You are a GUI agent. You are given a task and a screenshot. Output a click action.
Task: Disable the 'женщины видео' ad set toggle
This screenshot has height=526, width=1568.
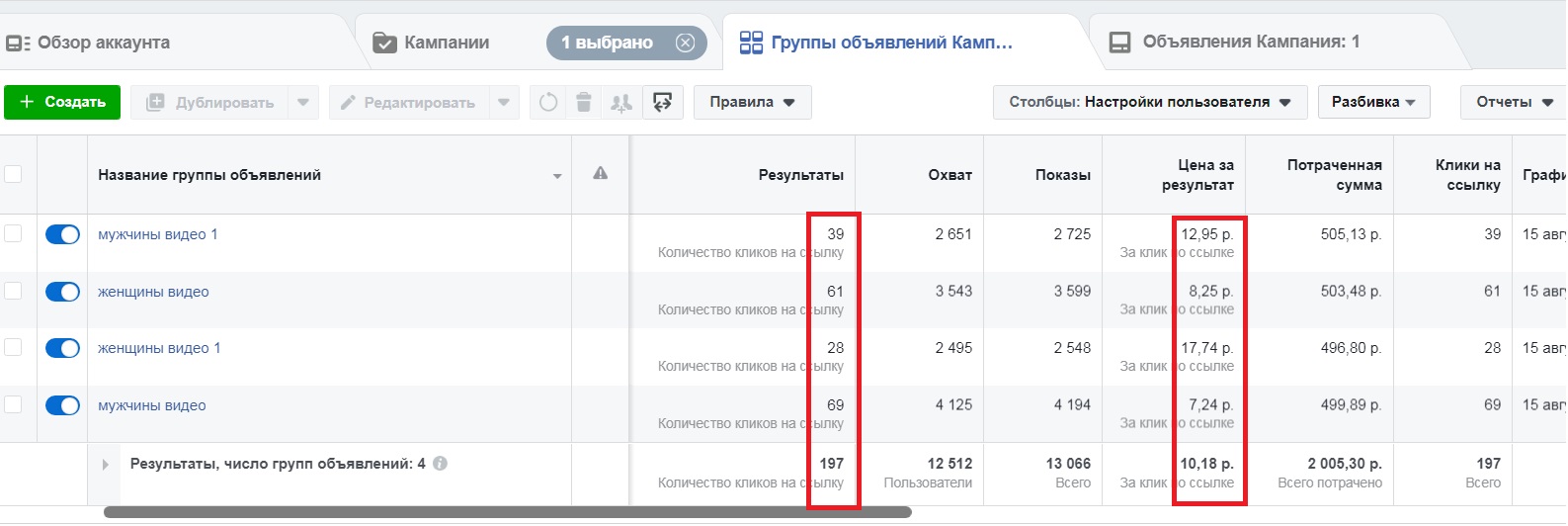(62, 292)
